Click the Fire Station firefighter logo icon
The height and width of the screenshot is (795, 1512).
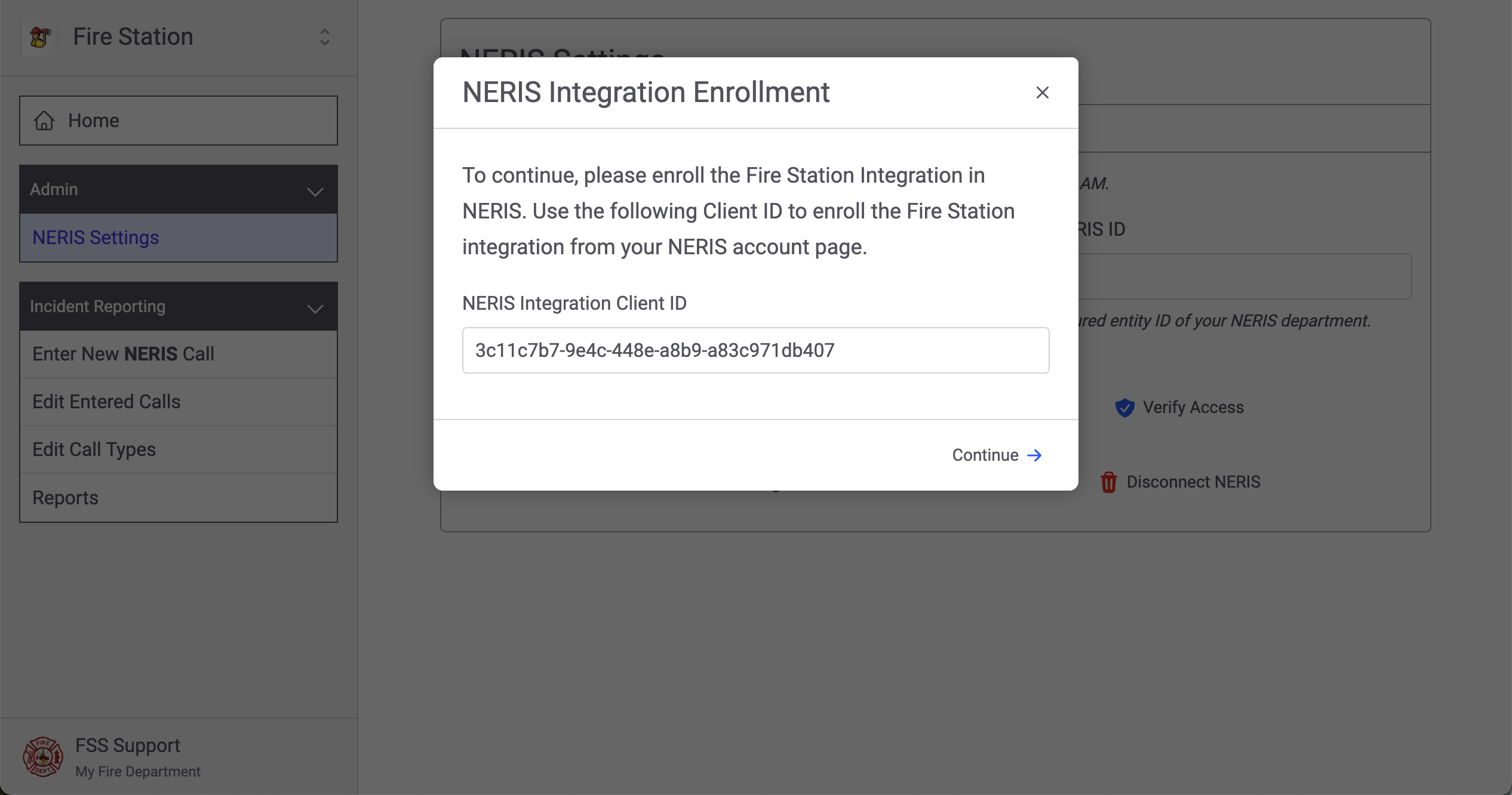tap(40, 37)
